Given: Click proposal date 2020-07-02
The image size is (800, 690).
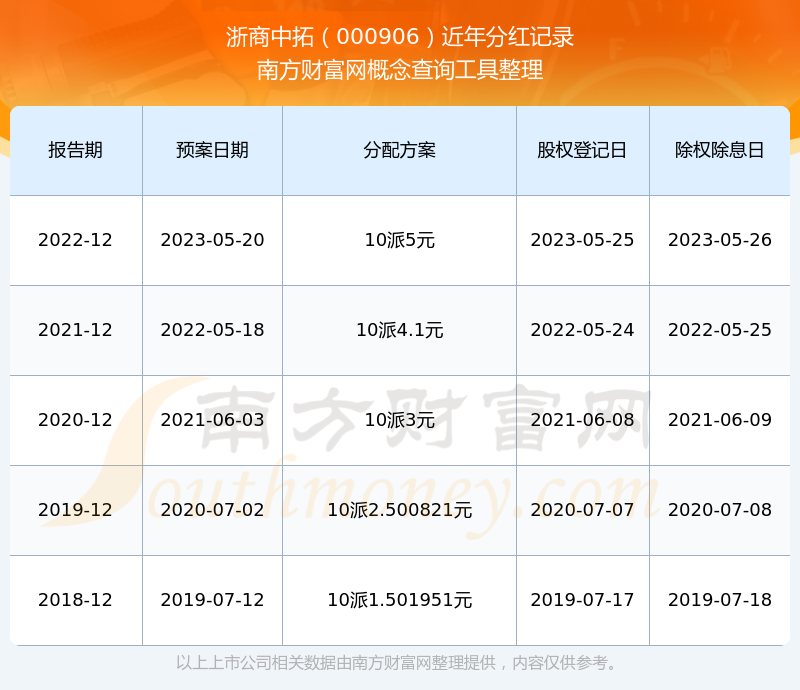Looking at the screenshot, I should [212, 509].
